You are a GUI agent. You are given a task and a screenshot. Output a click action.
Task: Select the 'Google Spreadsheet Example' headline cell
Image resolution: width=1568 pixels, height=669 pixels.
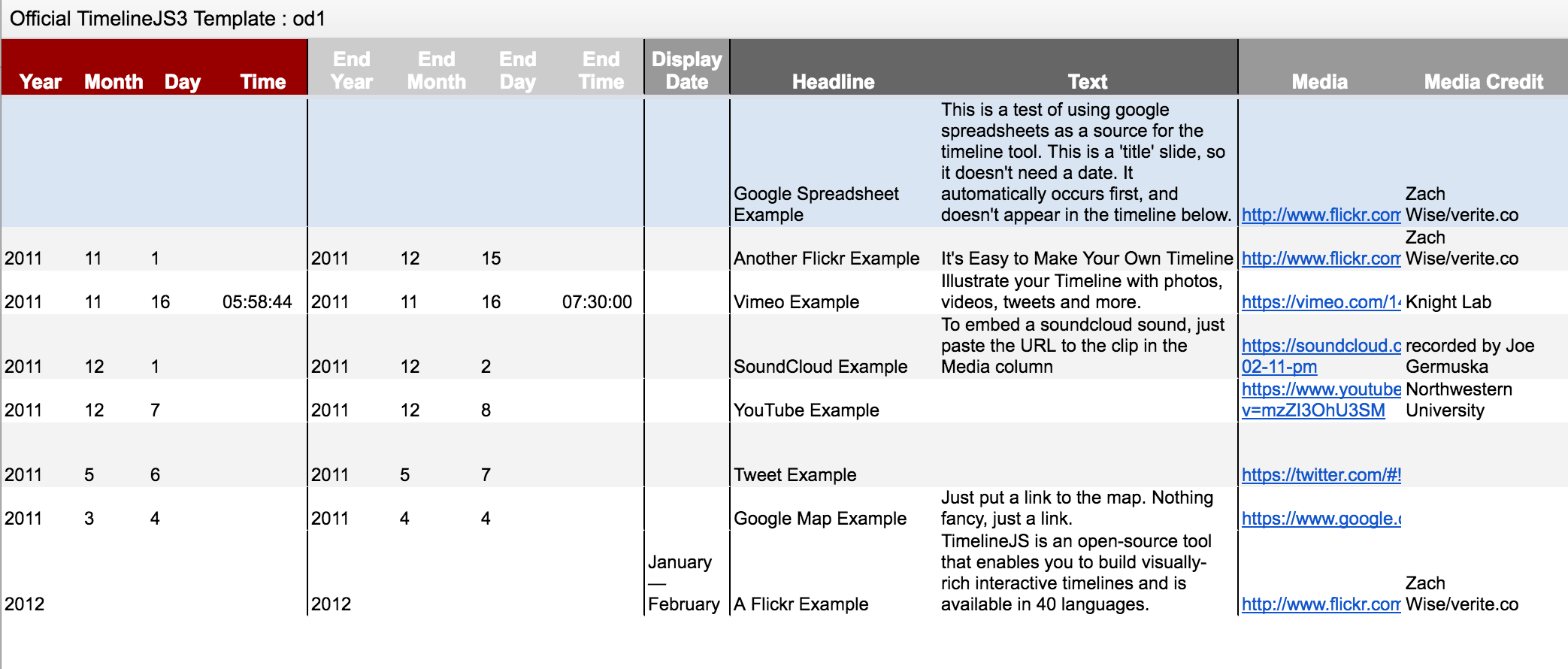(x=816, y=204)
